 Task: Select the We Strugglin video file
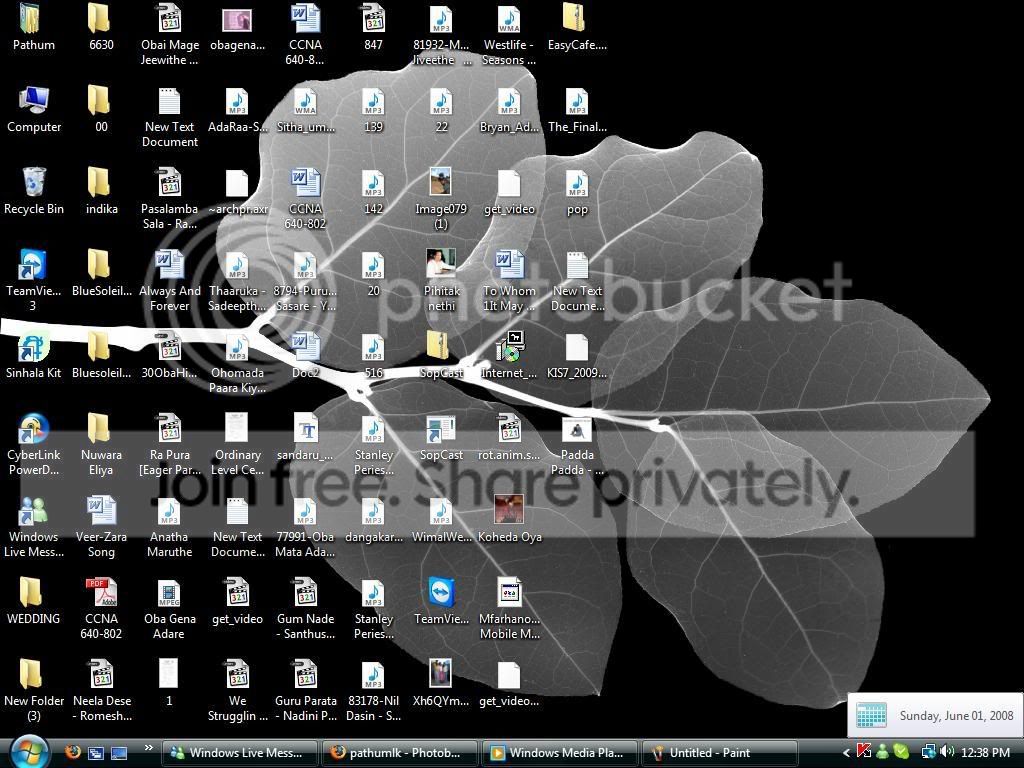[x=237, y=675]
